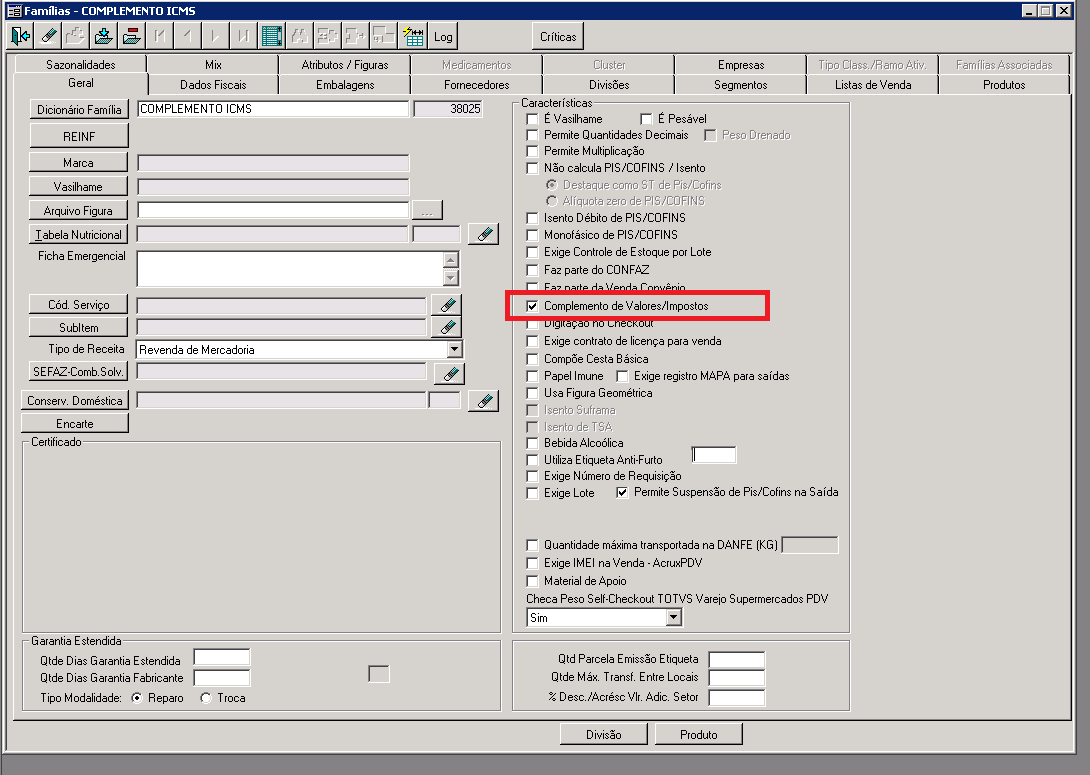Click the Ficha Emergencial scroll down arrow
1090x775 pixels.
[451, 277]
